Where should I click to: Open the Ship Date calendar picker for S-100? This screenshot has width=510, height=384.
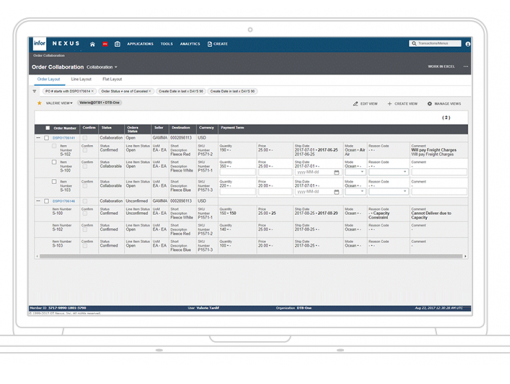click(337, 172)
